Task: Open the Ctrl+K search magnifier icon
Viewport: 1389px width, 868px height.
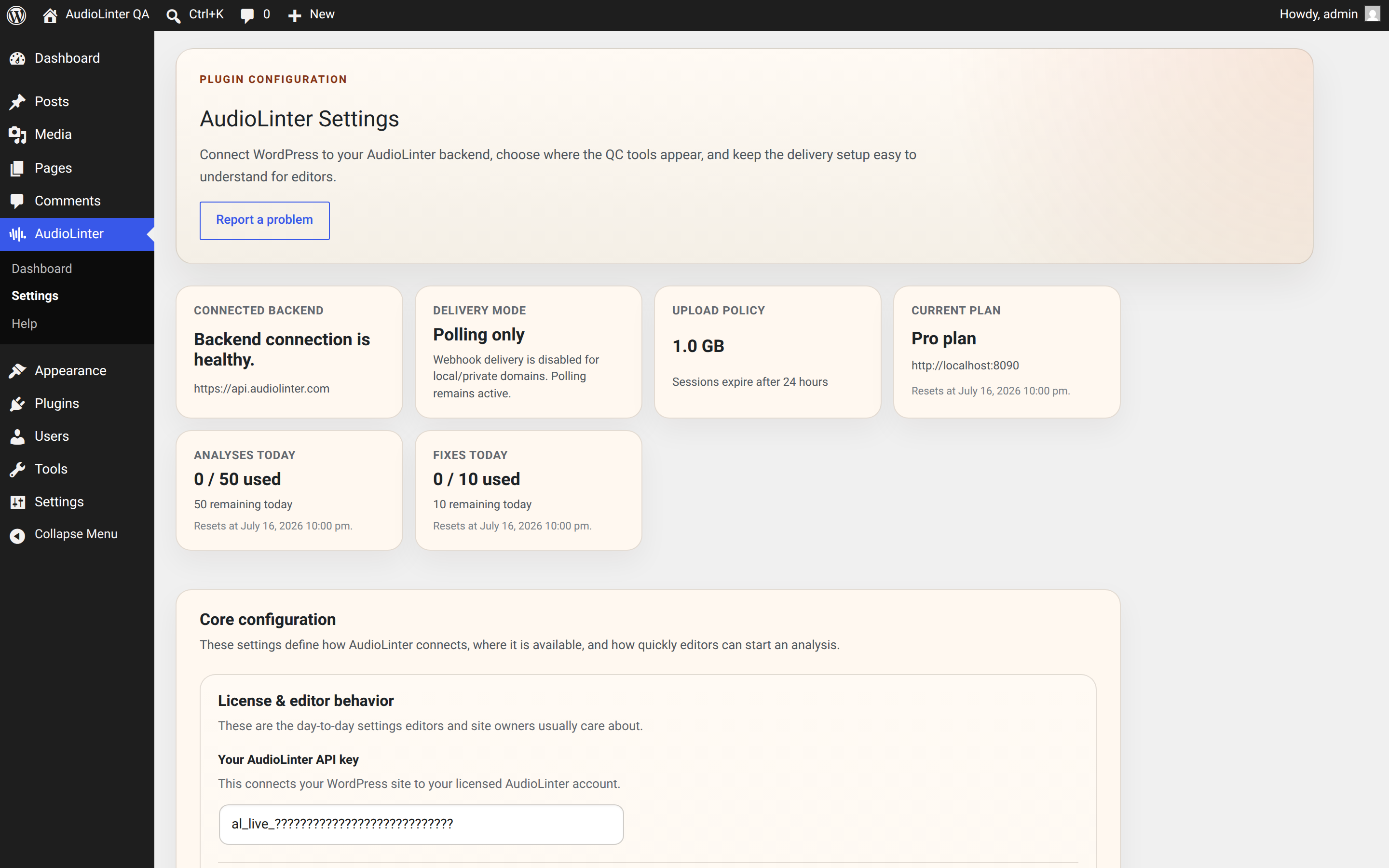Action: [x=173, y=15]
